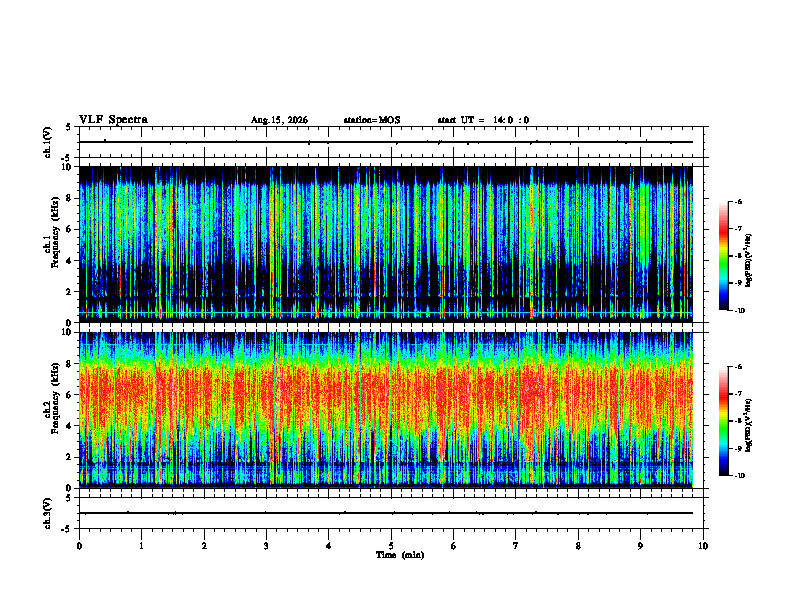Click the ch.1 spectrogram color bar
Image resolution: width=792 pixels, height=612 pixels.
pyautogui.click(x=723, y=256)
